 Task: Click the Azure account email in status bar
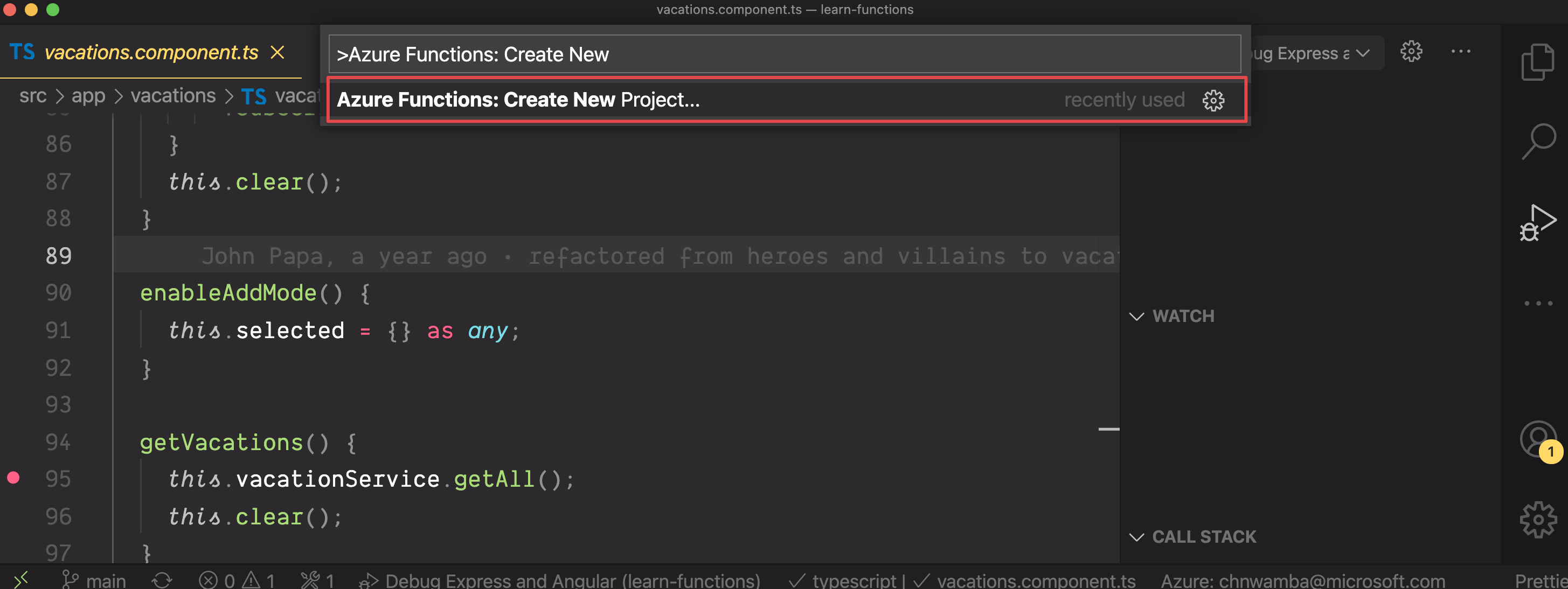(x=1302, y=580)
